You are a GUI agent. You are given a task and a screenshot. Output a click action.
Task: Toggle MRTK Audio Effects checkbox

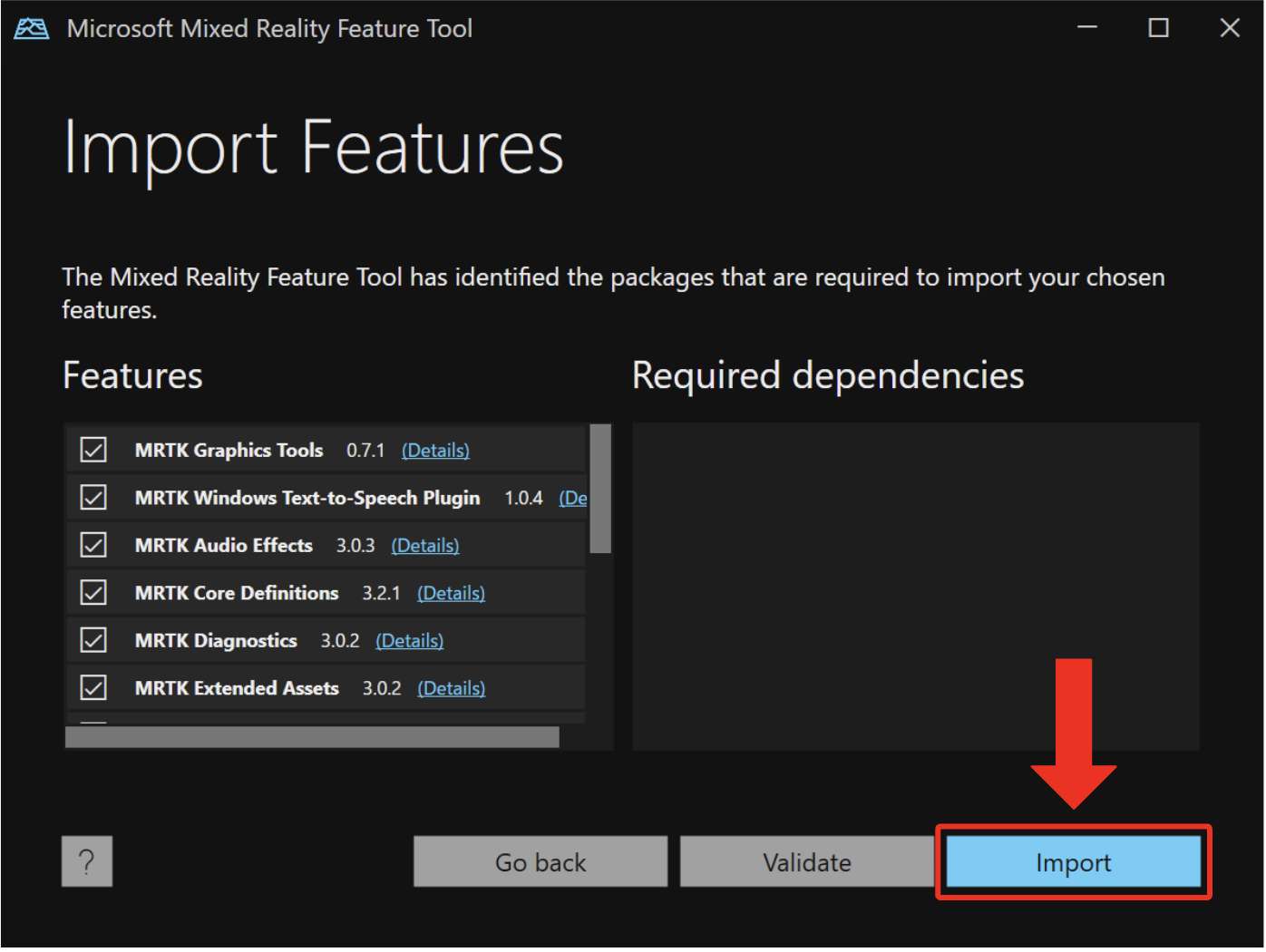pyautogui.click(x=93, y=545)
